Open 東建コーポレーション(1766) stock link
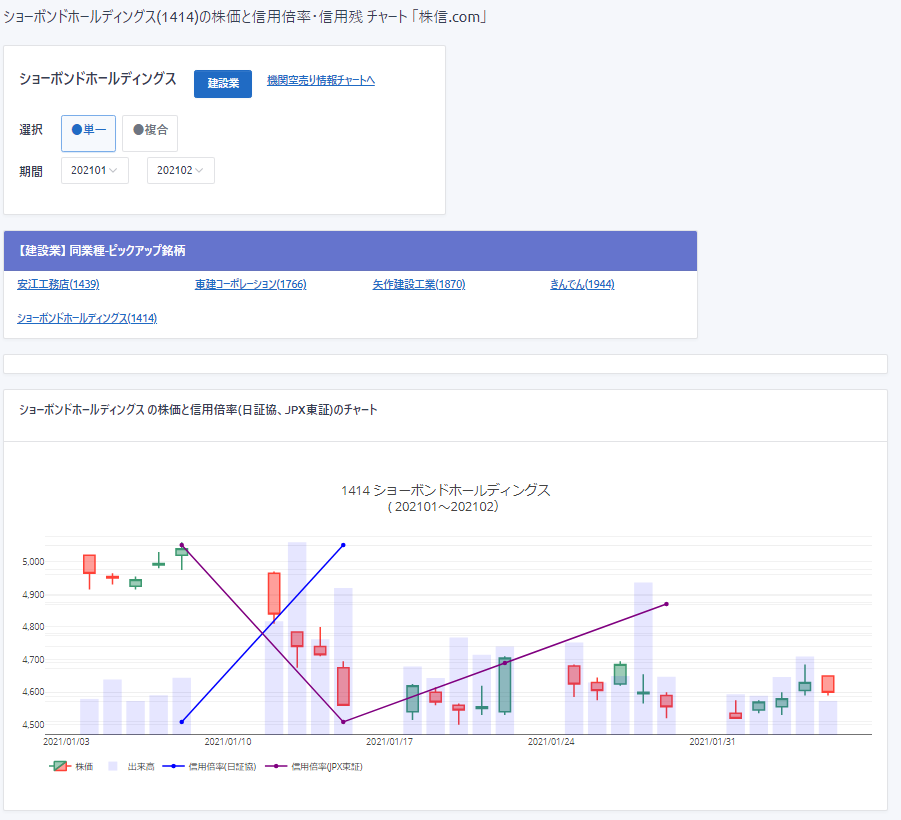This screenshot has height=820, width=901. pyautogui.click(x=250, y=284)
